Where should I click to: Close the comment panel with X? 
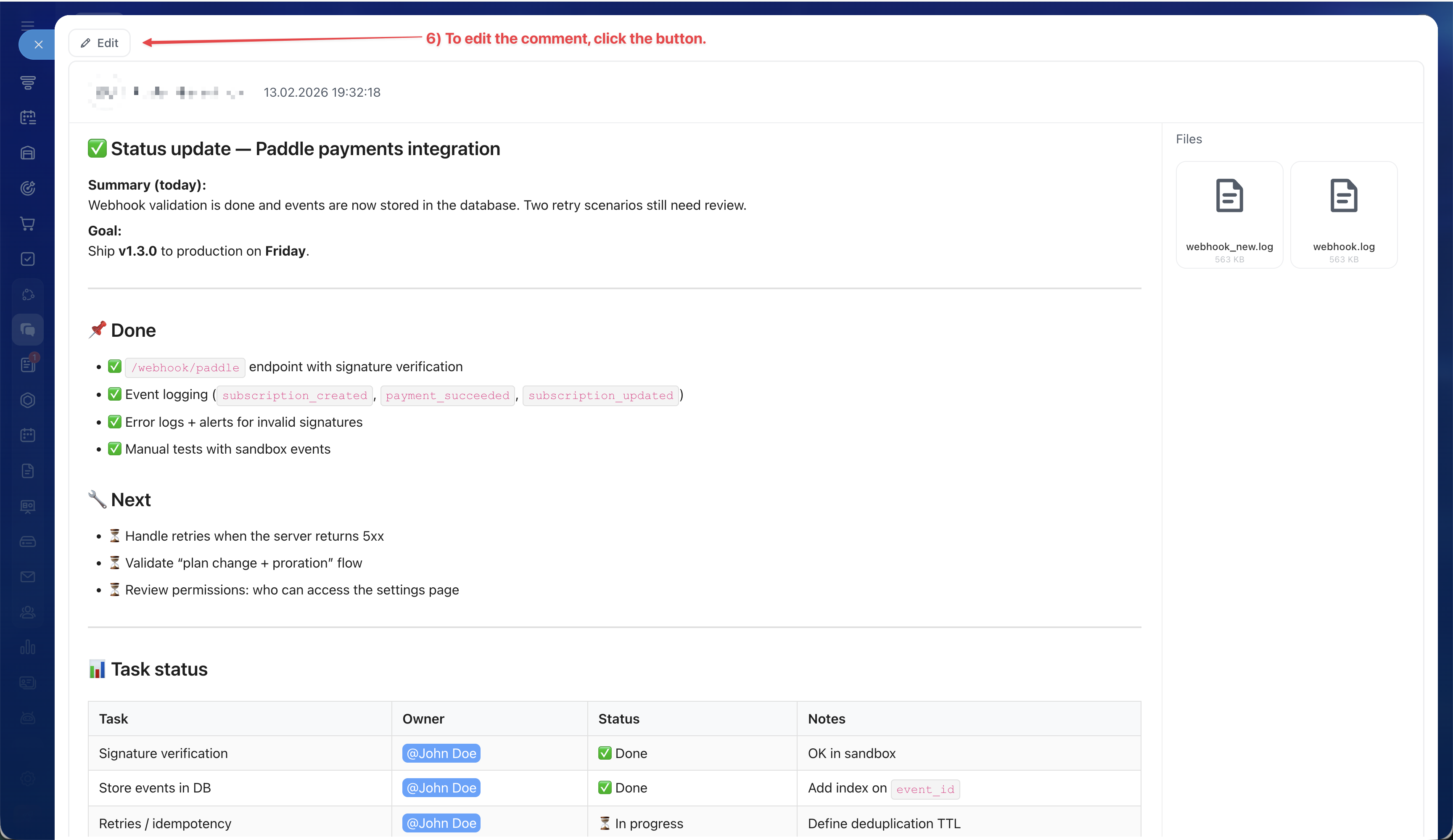(38, 45)
